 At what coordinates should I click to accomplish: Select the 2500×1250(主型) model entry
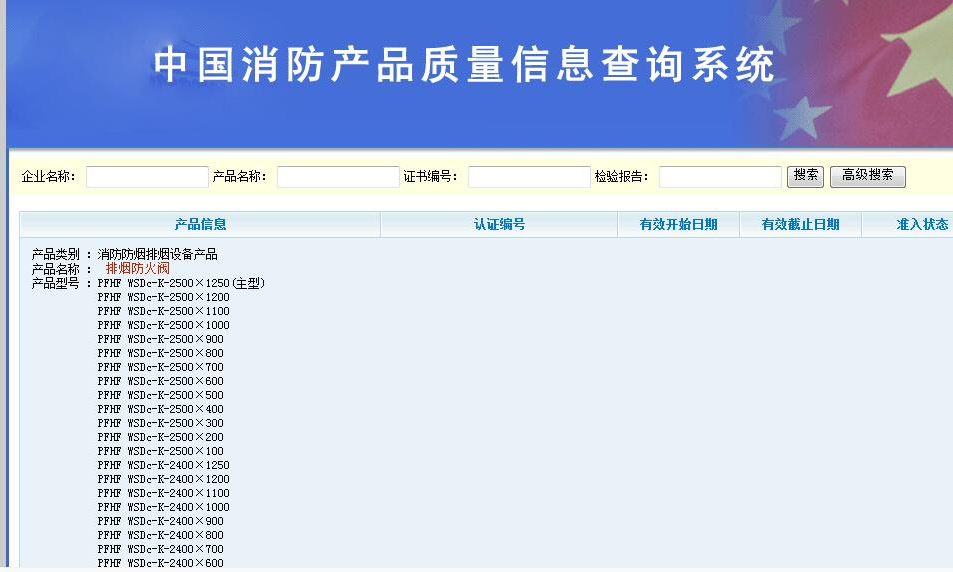181,283
